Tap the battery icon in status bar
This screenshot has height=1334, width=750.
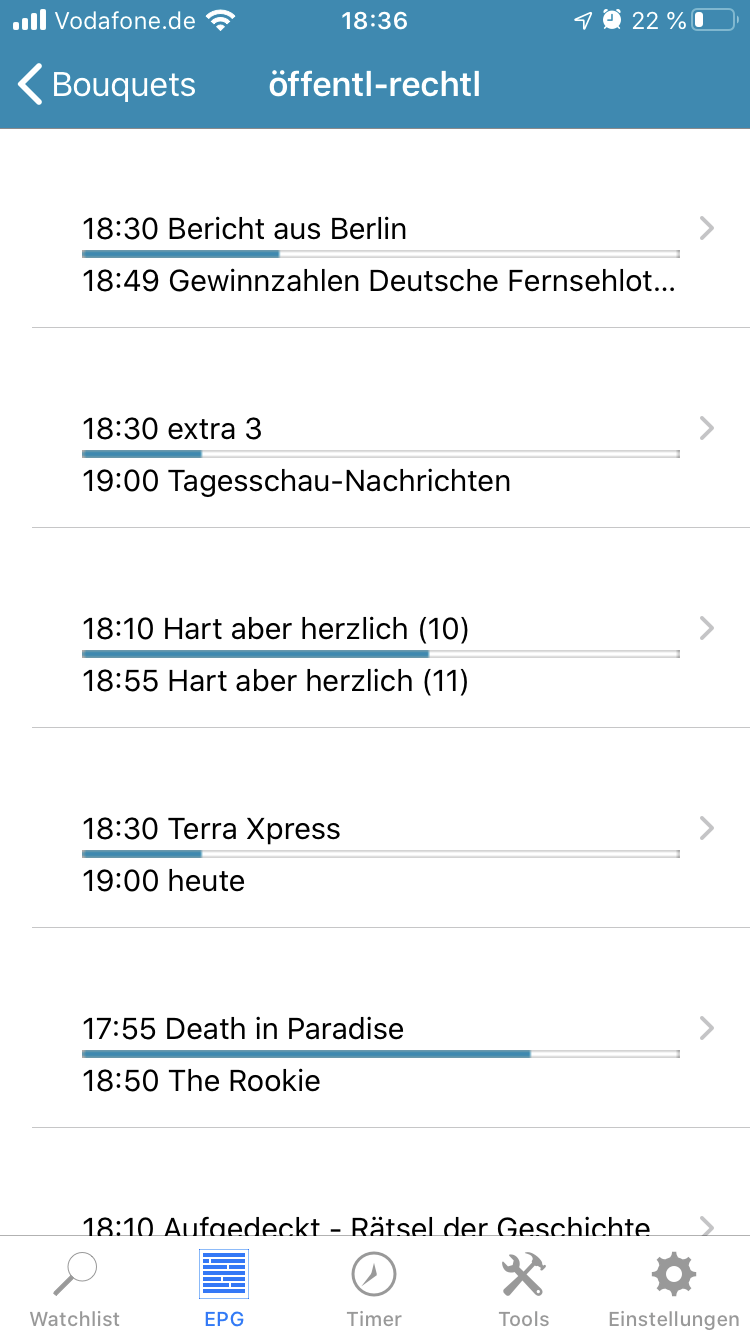(713, 20)
